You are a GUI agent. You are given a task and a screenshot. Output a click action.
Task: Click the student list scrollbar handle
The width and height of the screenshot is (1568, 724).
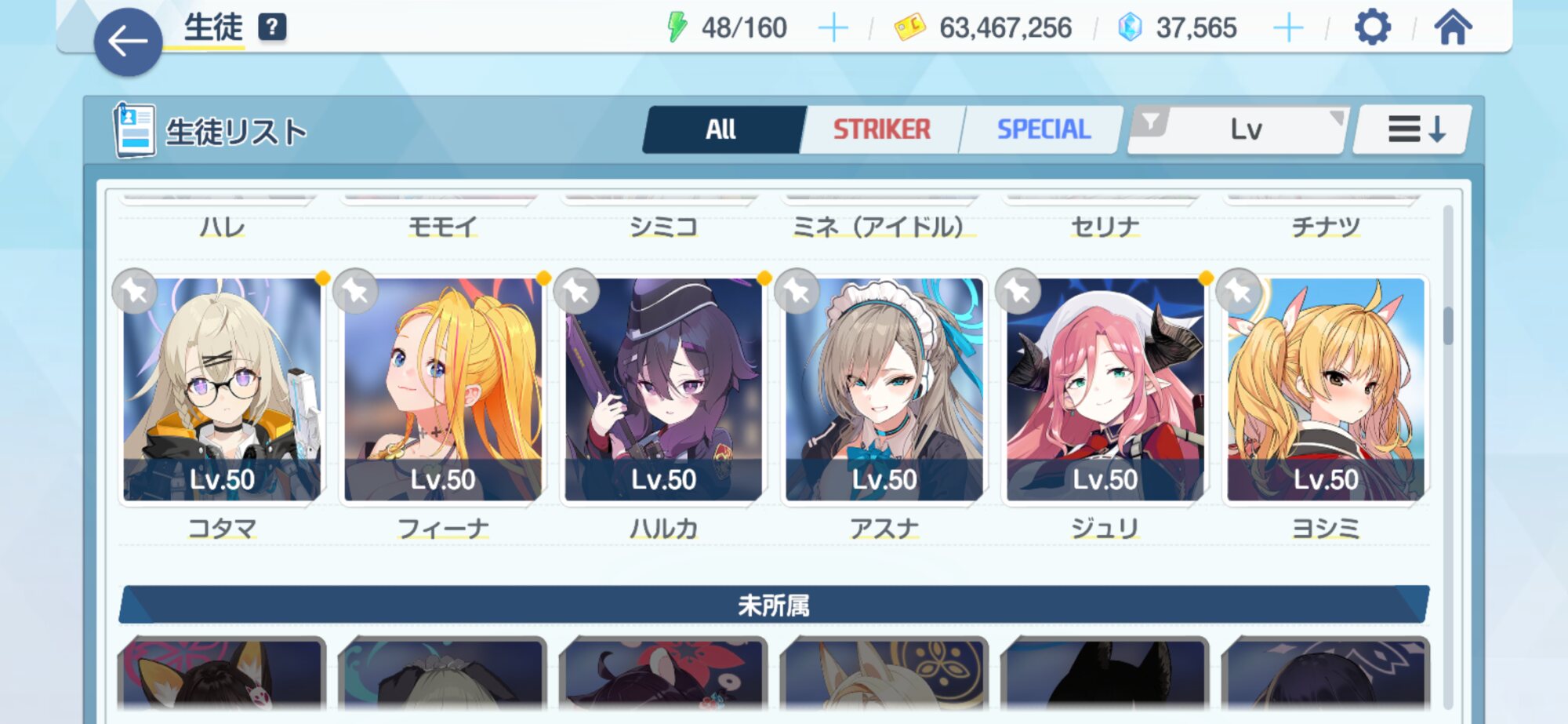[x=1447, y=324]
